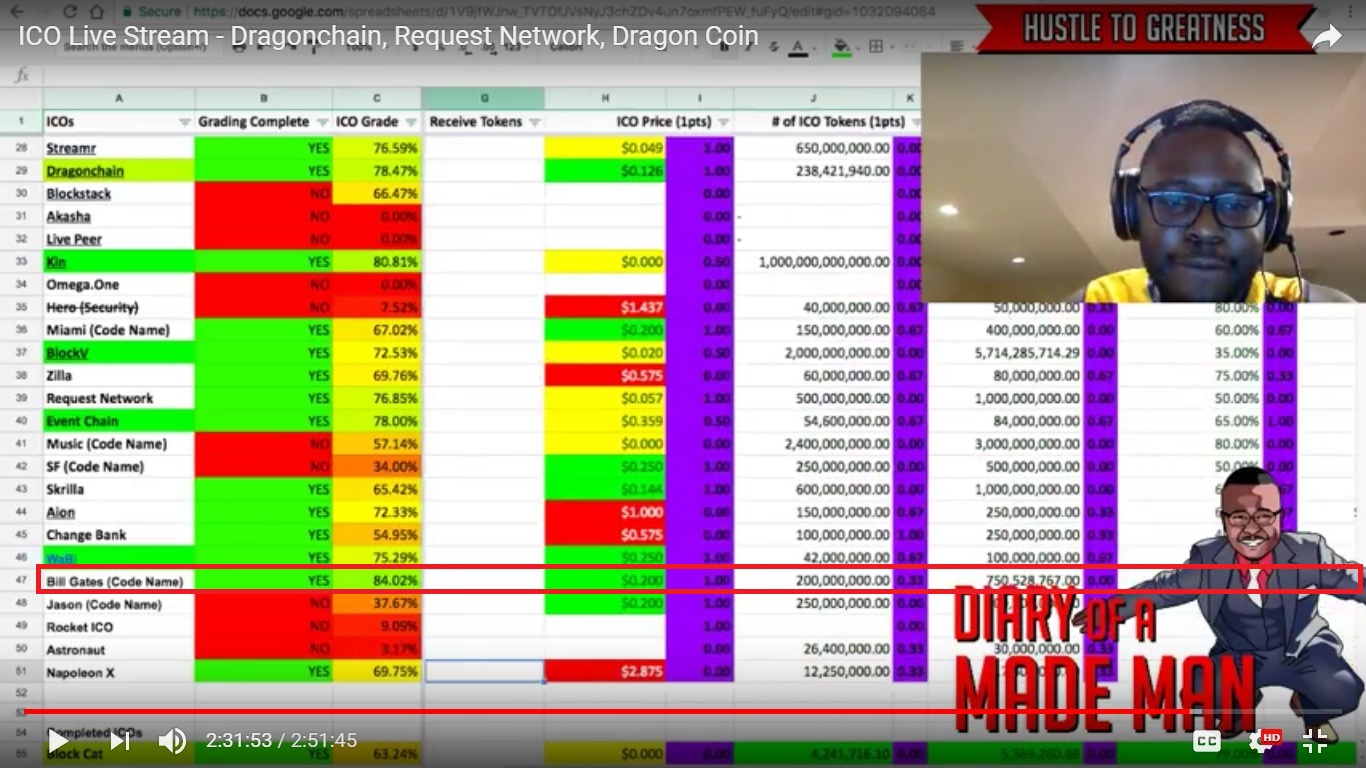Open the BlockV link

68,353
